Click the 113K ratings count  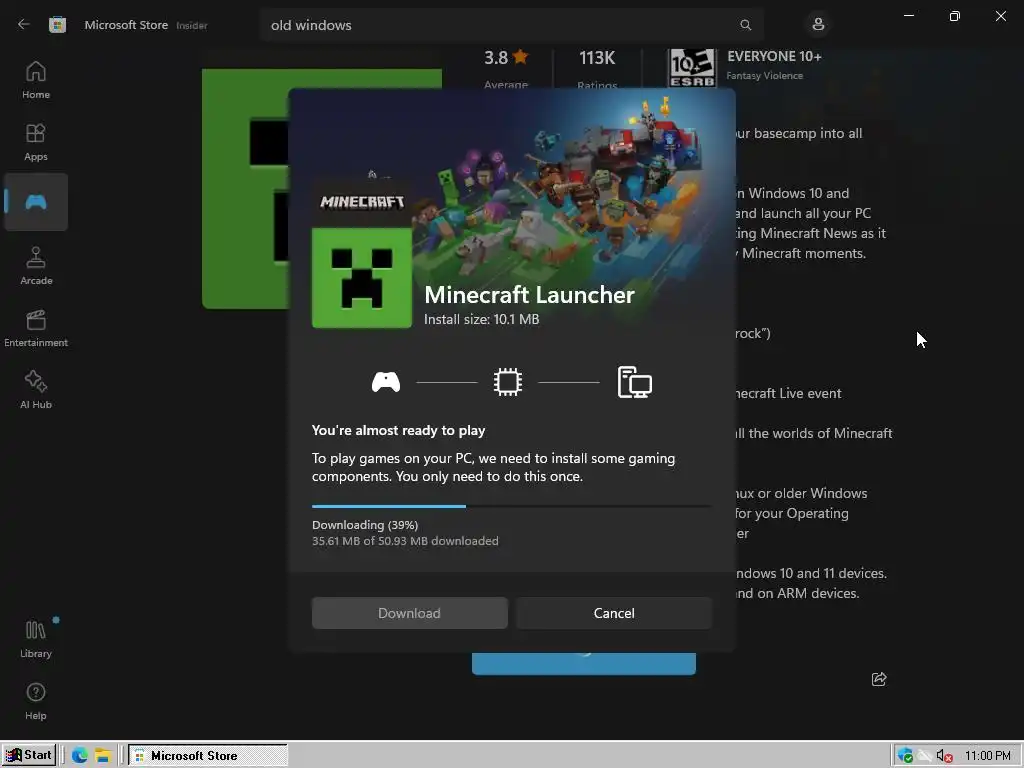click(597, 58)
